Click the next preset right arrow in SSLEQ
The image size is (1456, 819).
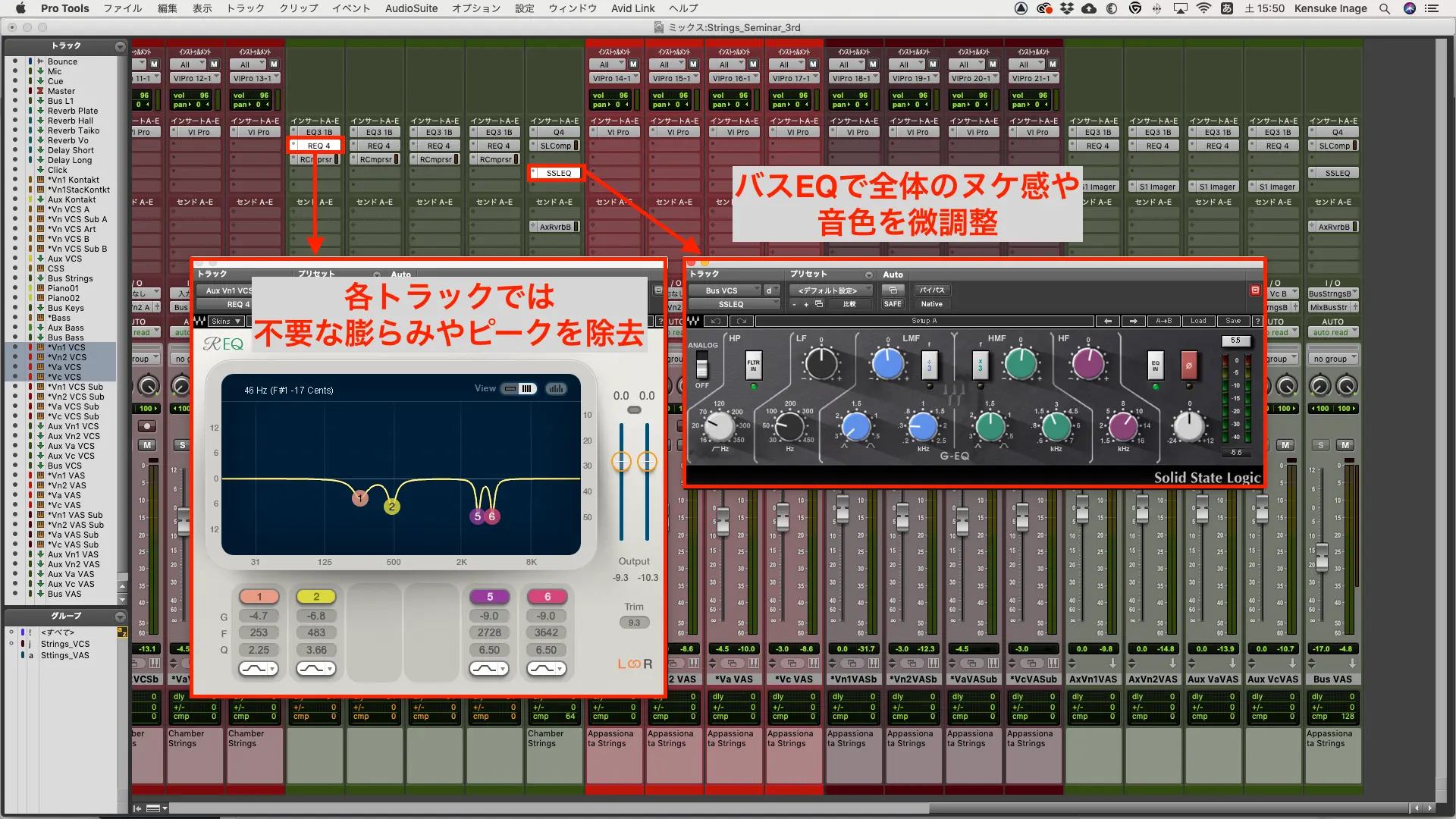pyautogui.click(x=1134, y=321)
